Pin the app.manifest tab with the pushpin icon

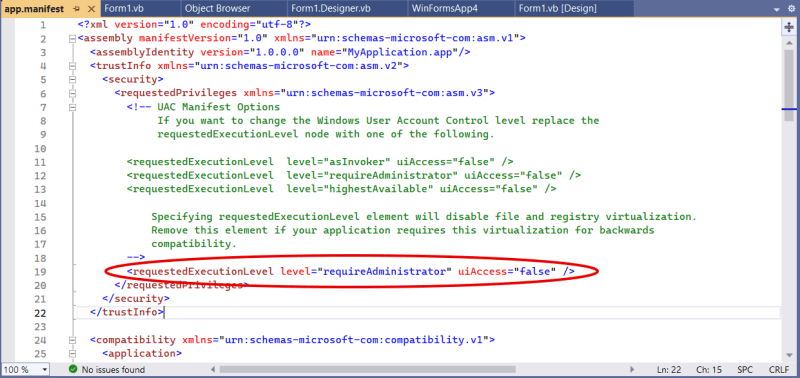click(x=77, y=9)
